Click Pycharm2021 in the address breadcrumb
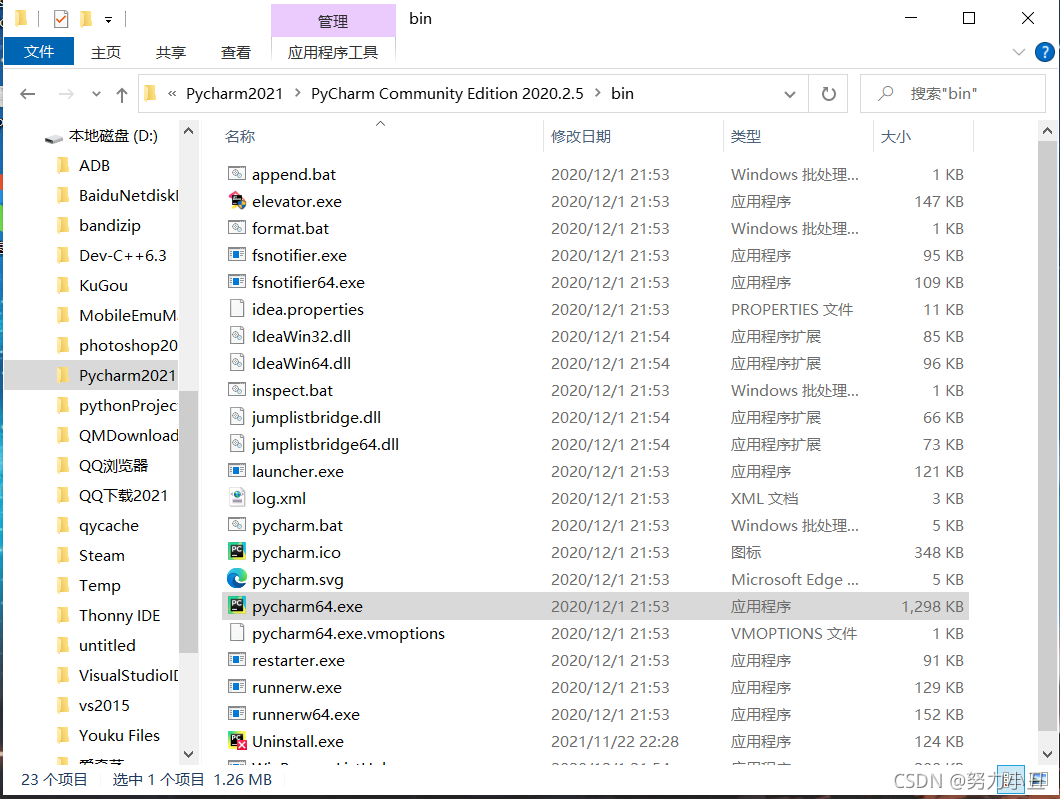1060x799 pixels. coord(235,93)
